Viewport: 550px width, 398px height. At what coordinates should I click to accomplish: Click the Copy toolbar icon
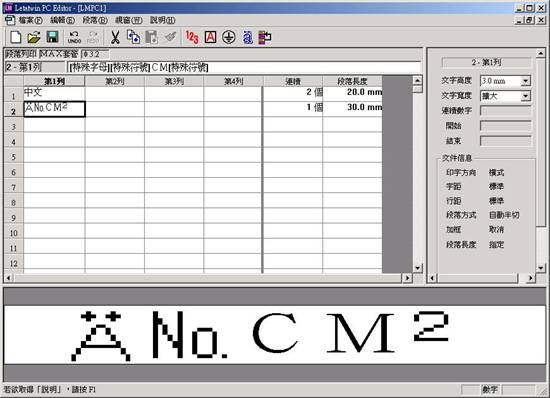pos(133,37)
